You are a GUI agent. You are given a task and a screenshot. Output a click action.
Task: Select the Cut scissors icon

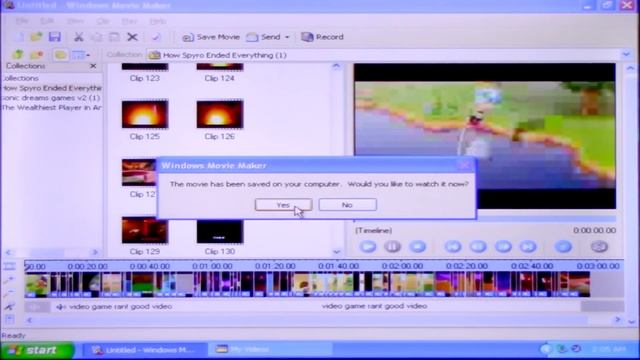click(x=78, y=37)
